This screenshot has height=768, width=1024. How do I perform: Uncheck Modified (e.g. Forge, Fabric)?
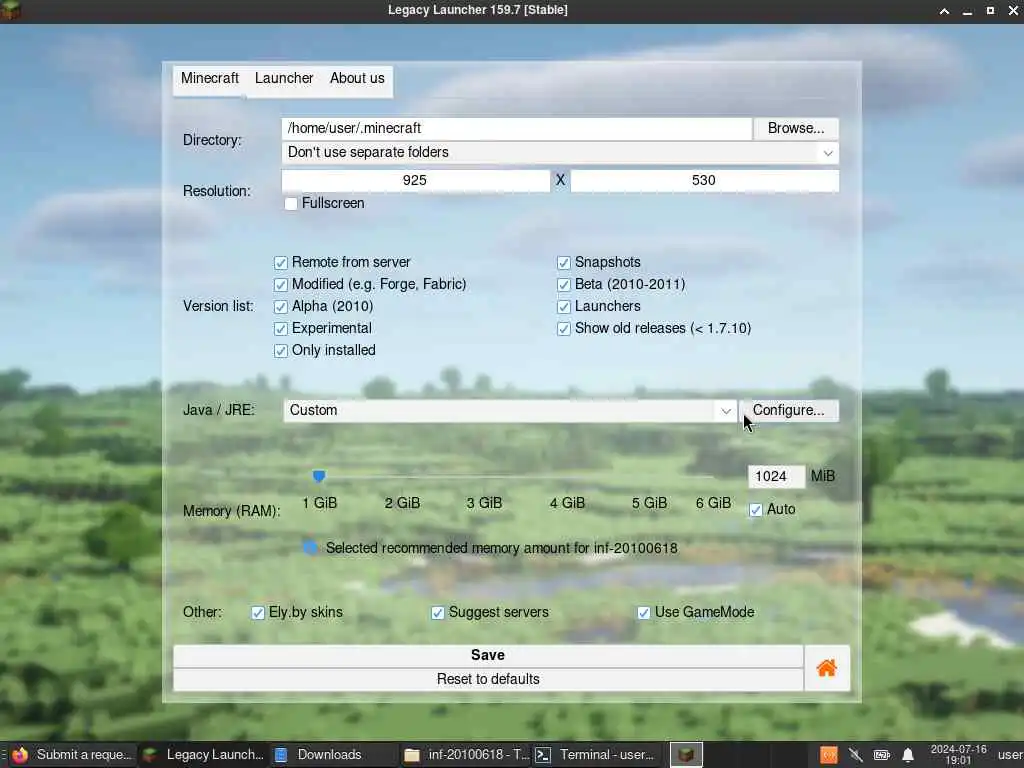click(281, 285)
